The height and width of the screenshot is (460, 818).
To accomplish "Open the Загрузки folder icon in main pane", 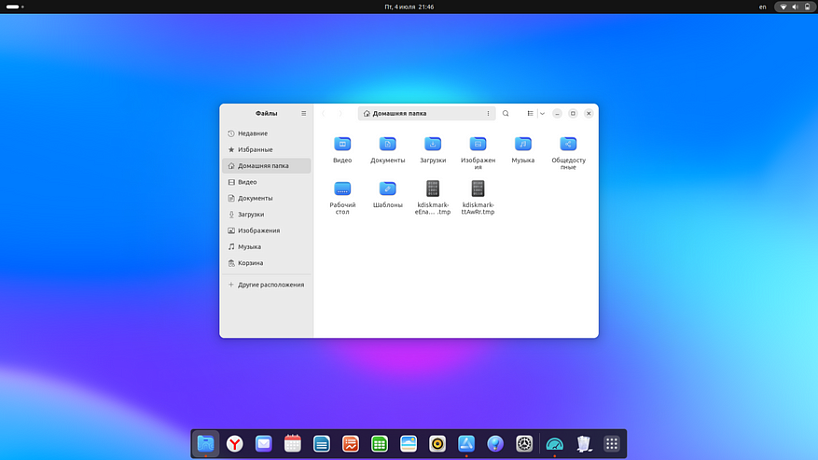I will point(432,144).
